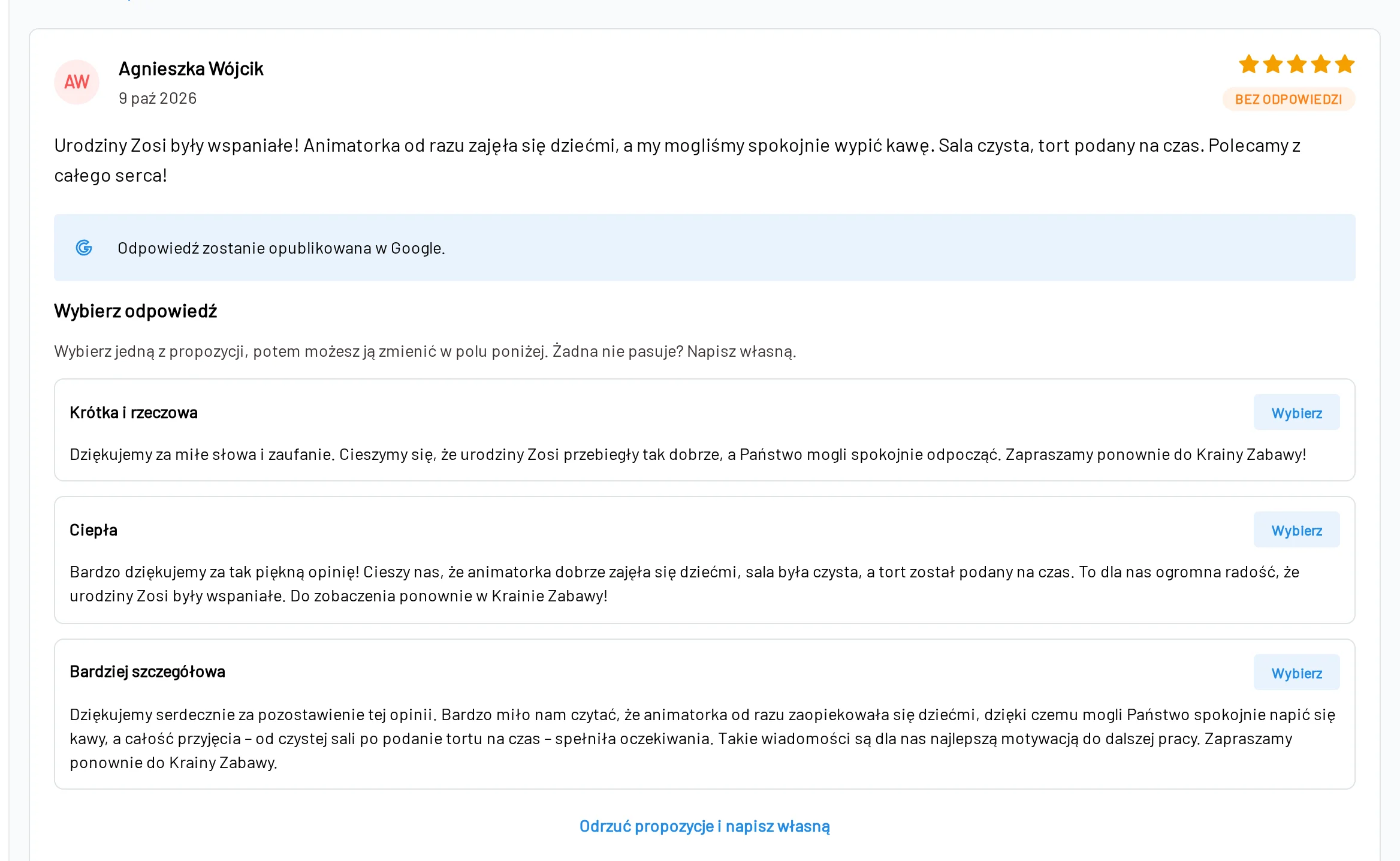Choose the 'Bardziej szczegółowa' reply with Wybierz
Image resolution: width=1400 pixels, height=861 pixels.
pos(1296,673)
